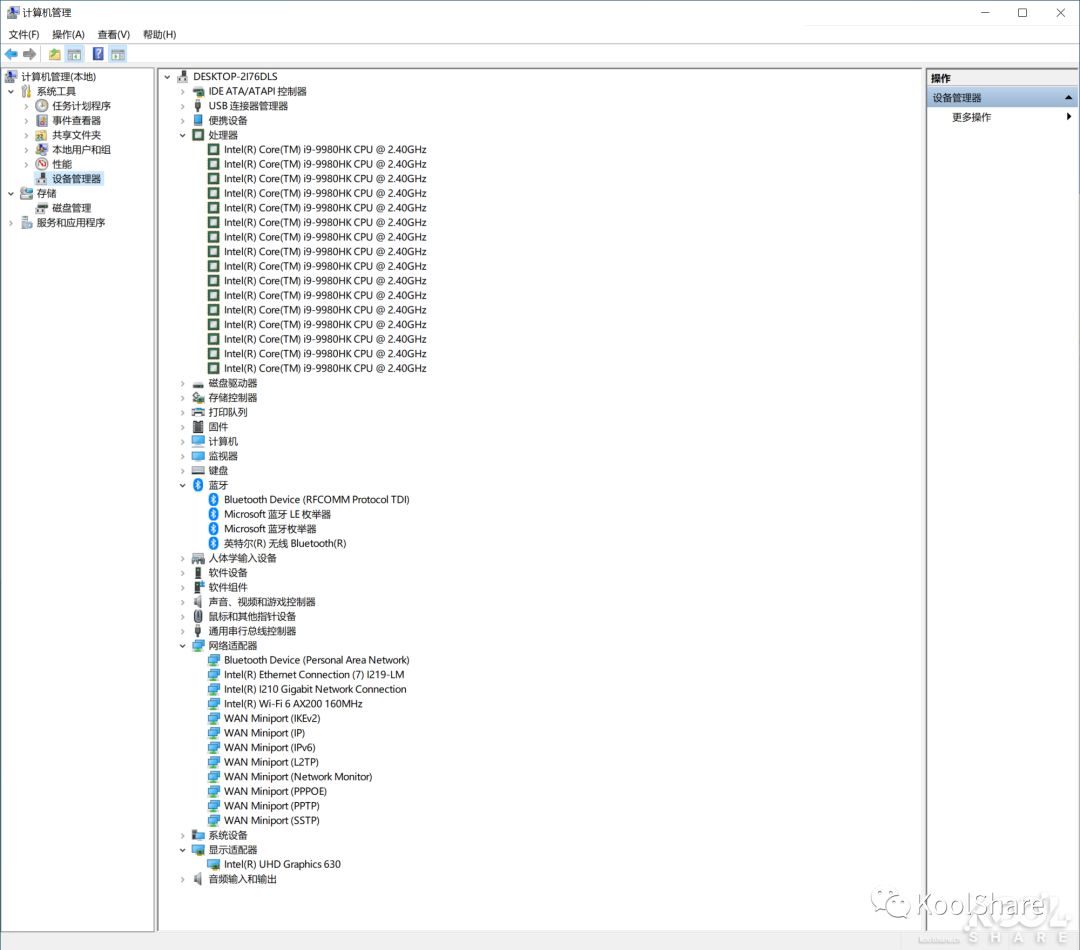Select the Firmware (固件) category
The image size is (1080, 950).
218,427
